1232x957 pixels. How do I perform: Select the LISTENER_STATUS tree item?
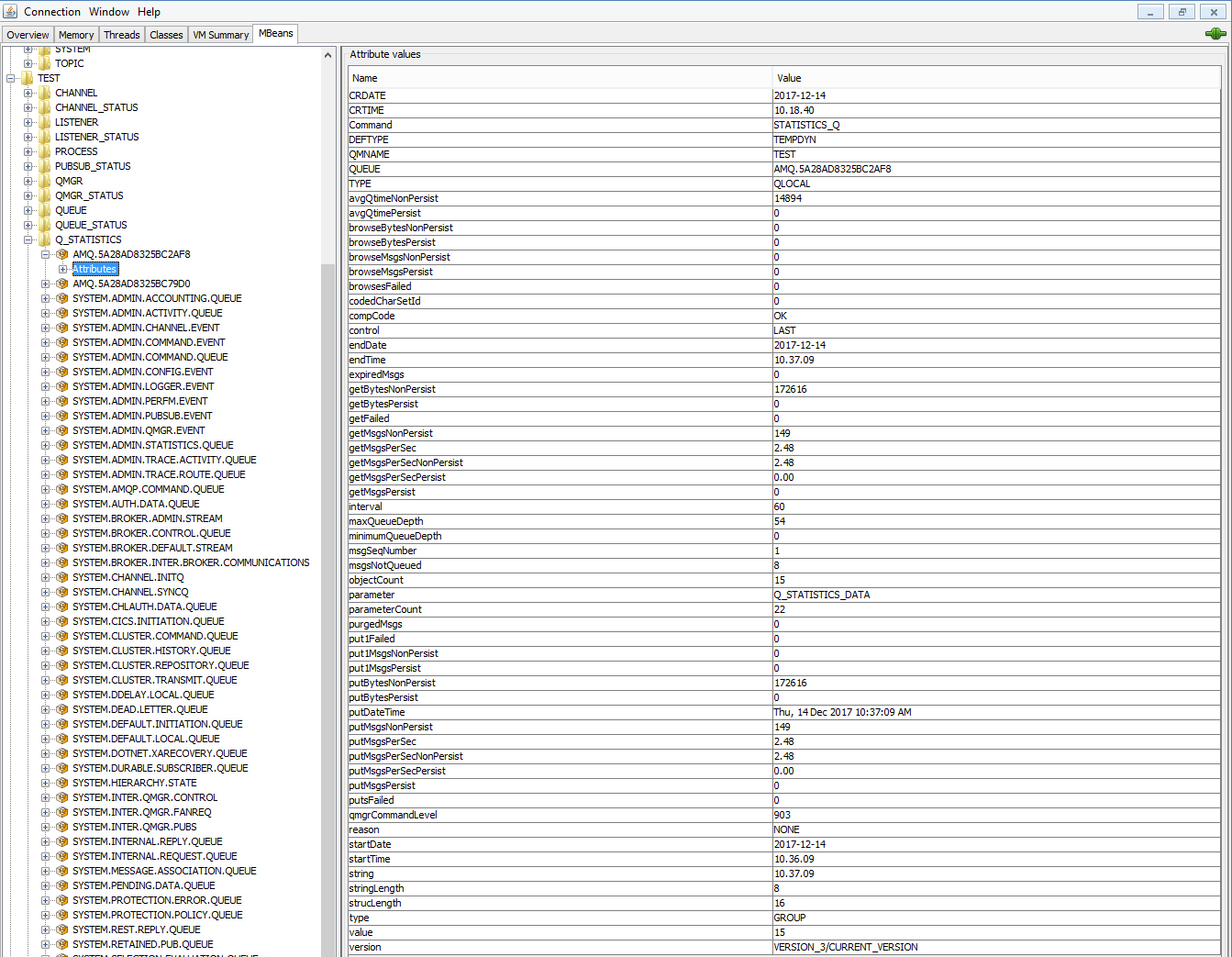point(96,137)
